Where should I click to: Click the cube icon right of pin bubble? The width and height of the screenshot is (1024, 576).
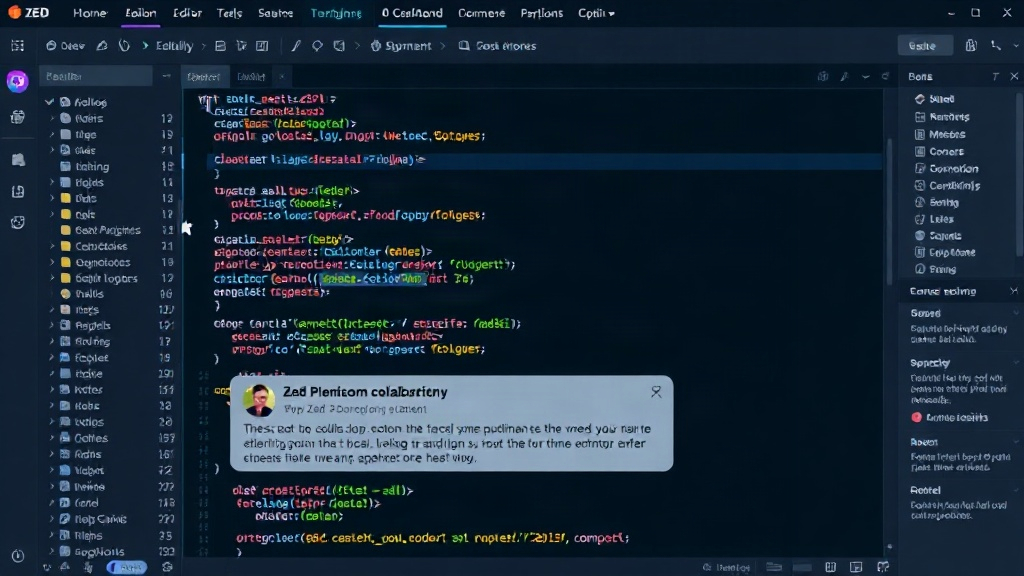tap(339, 46)
